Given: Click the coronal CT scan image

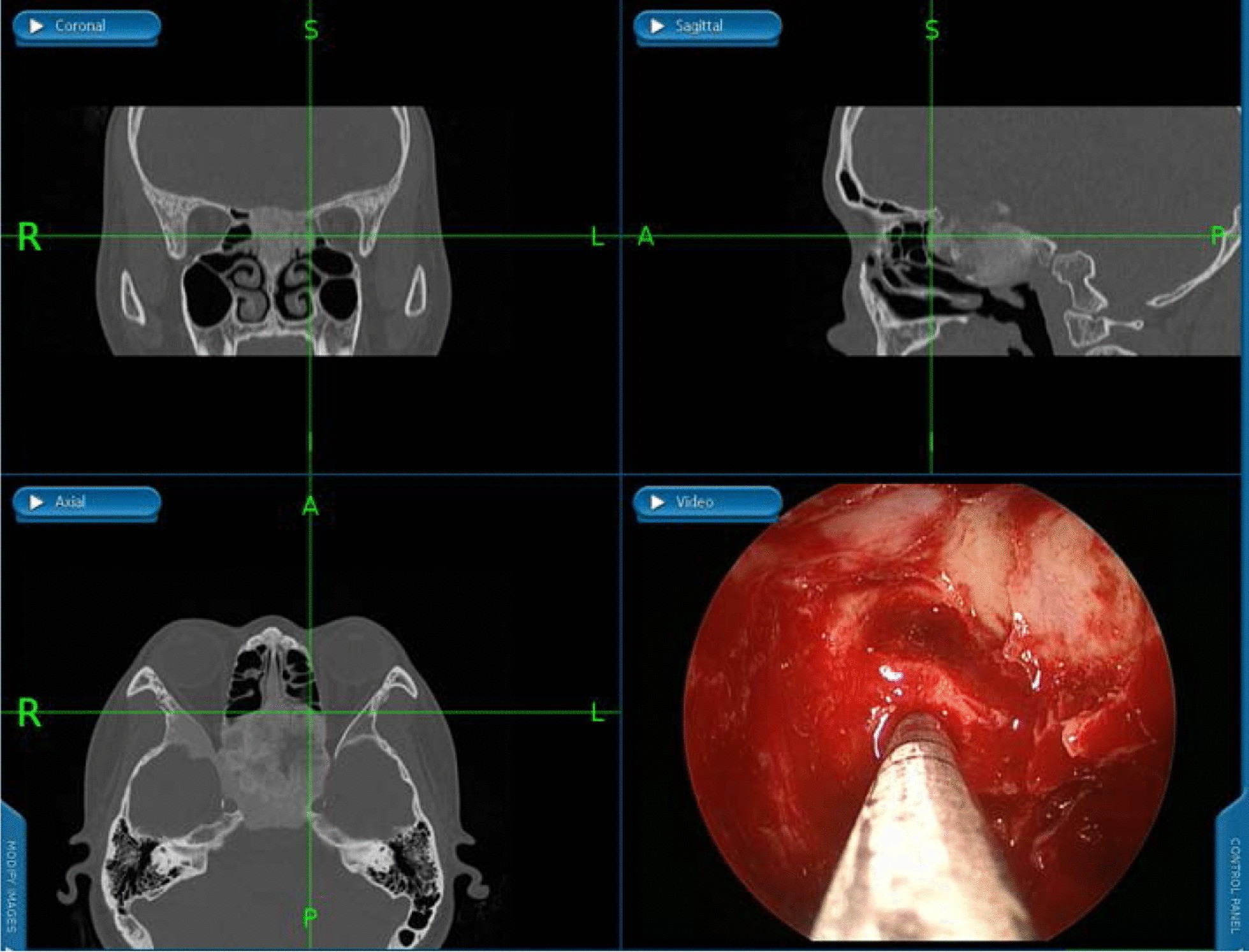Looking at the screenshot, I should point(274,231).
